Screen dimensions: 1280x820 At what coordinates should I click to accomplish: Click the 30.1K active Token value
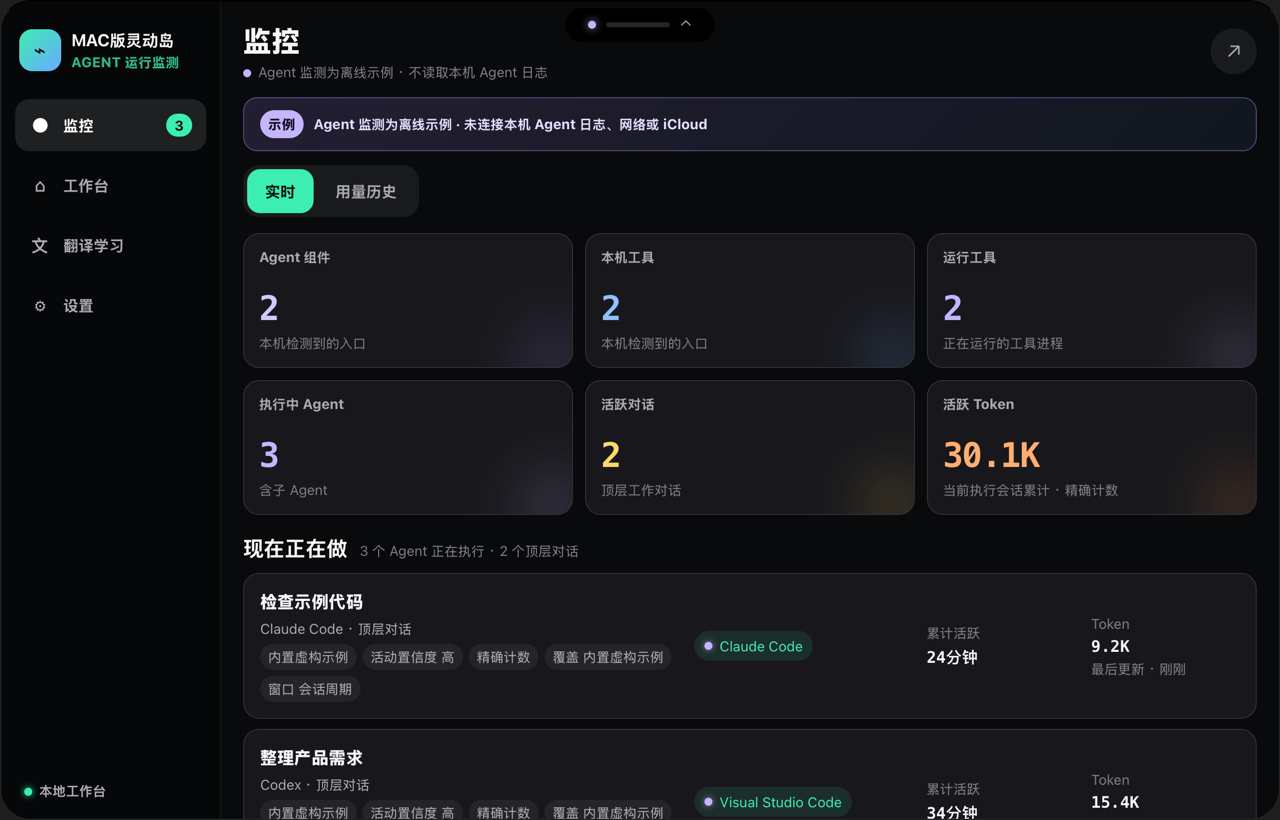tap(992, 455)
